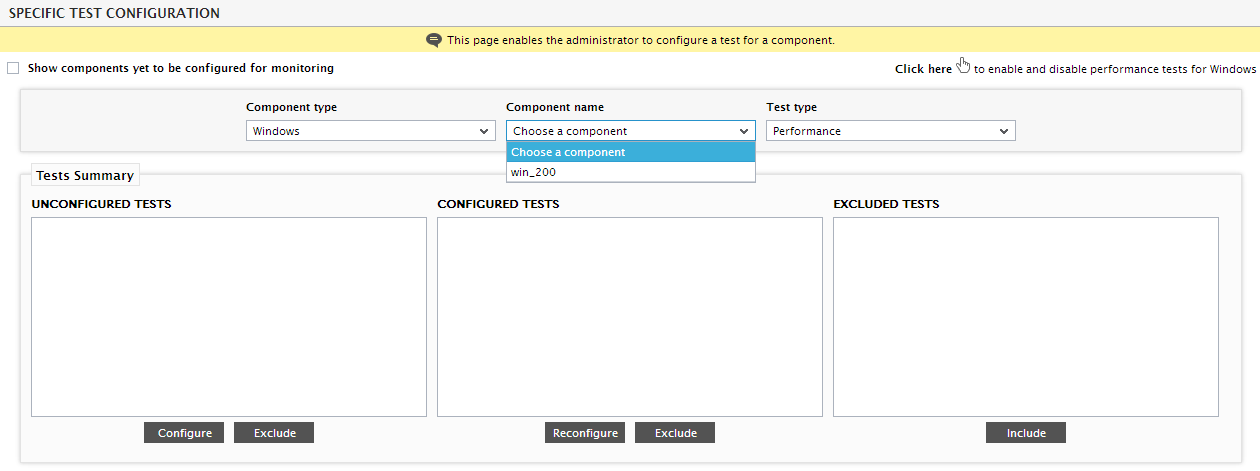Click the Configure button

pos(185,433)
